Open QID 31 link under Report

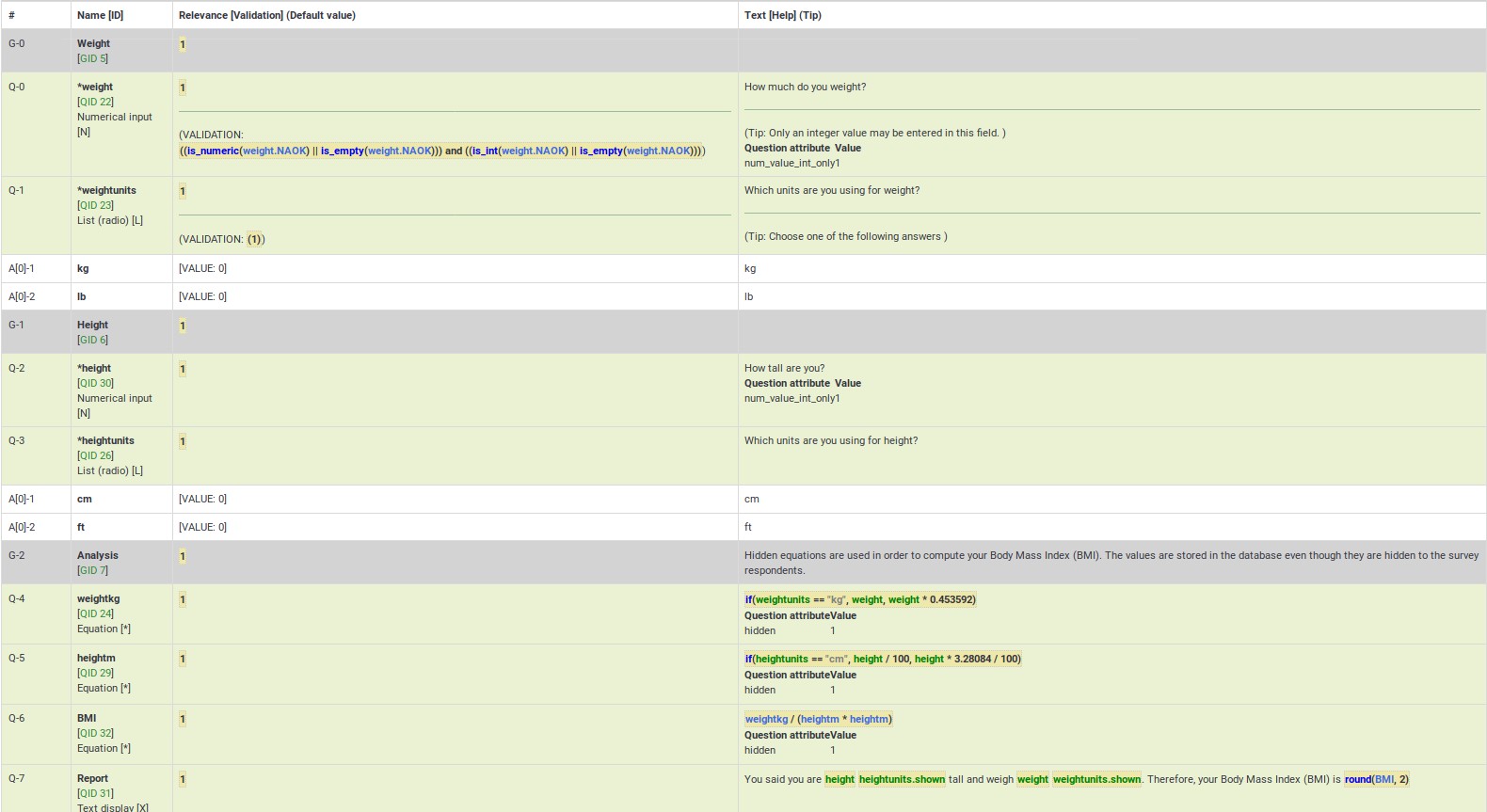(95, 793)
